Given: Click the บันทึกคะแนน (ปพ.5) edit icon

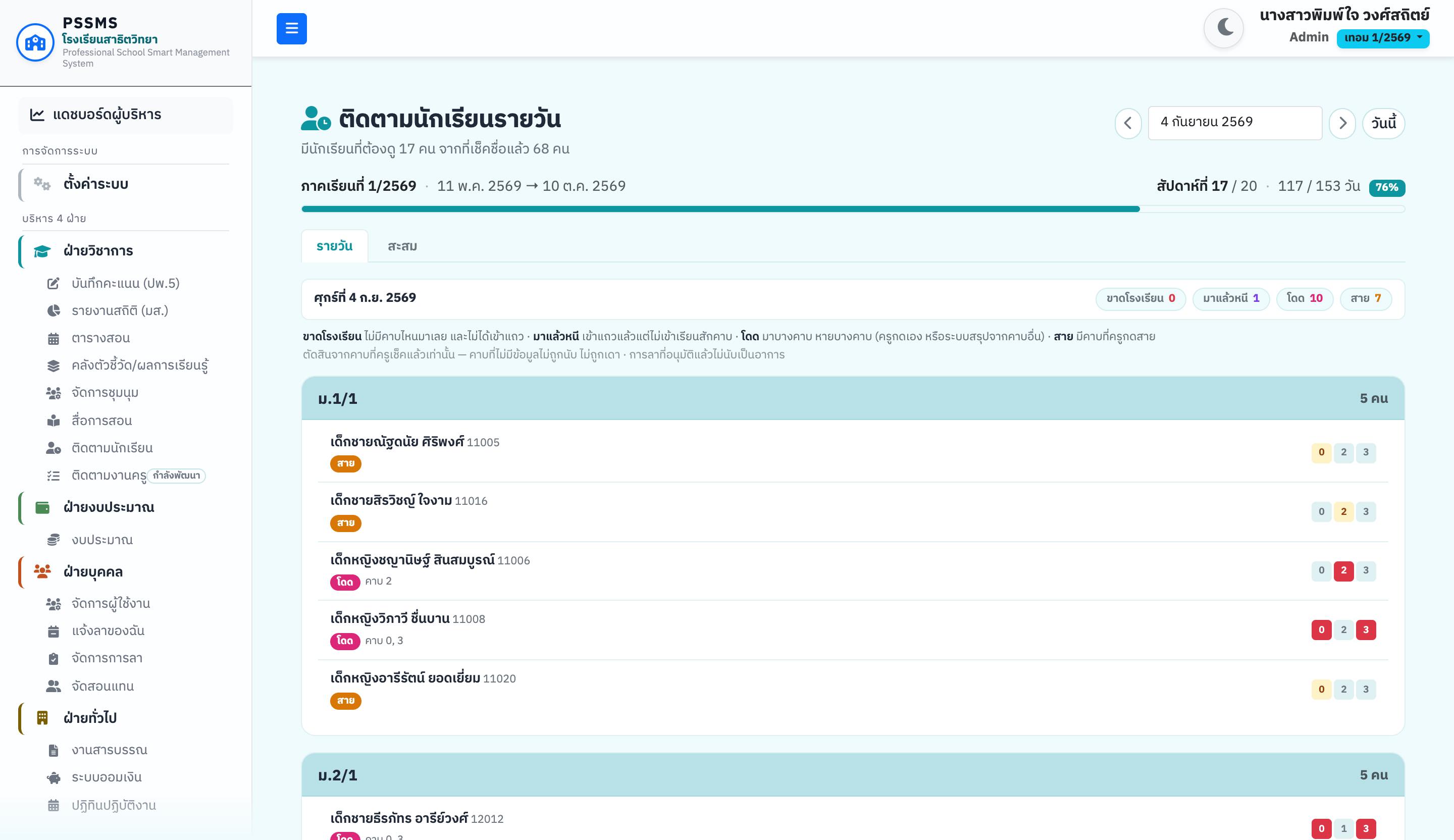Looking at the screenshot, I should [53, 283].
